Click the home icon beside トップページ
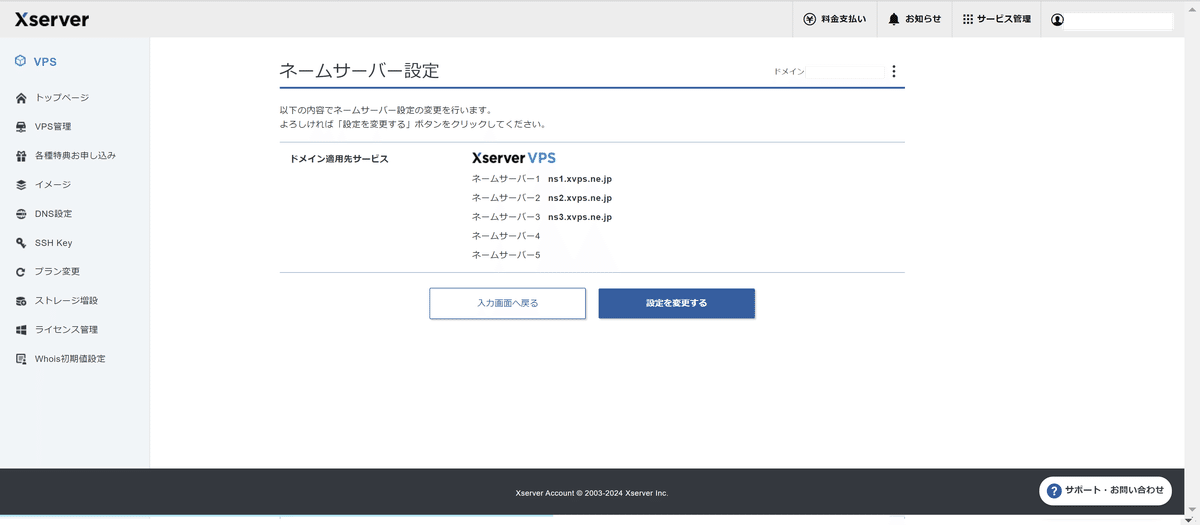Image resolution: width=1200 pixels, height=525 pixels. pyautogui.click(x=21, y=98)
